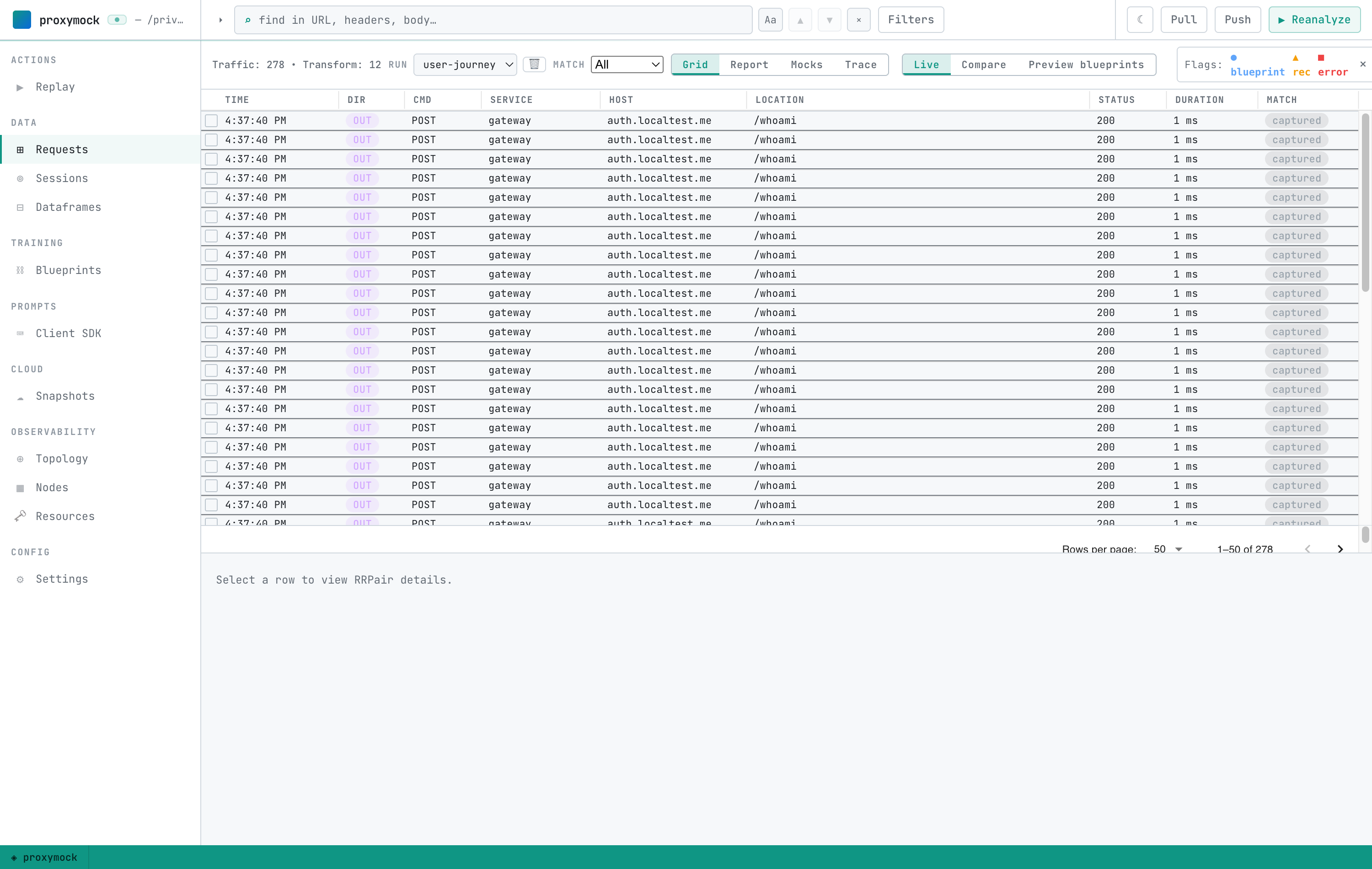
Task: Select the Preview blueprints tab
Action: (x=1086, y=64)
